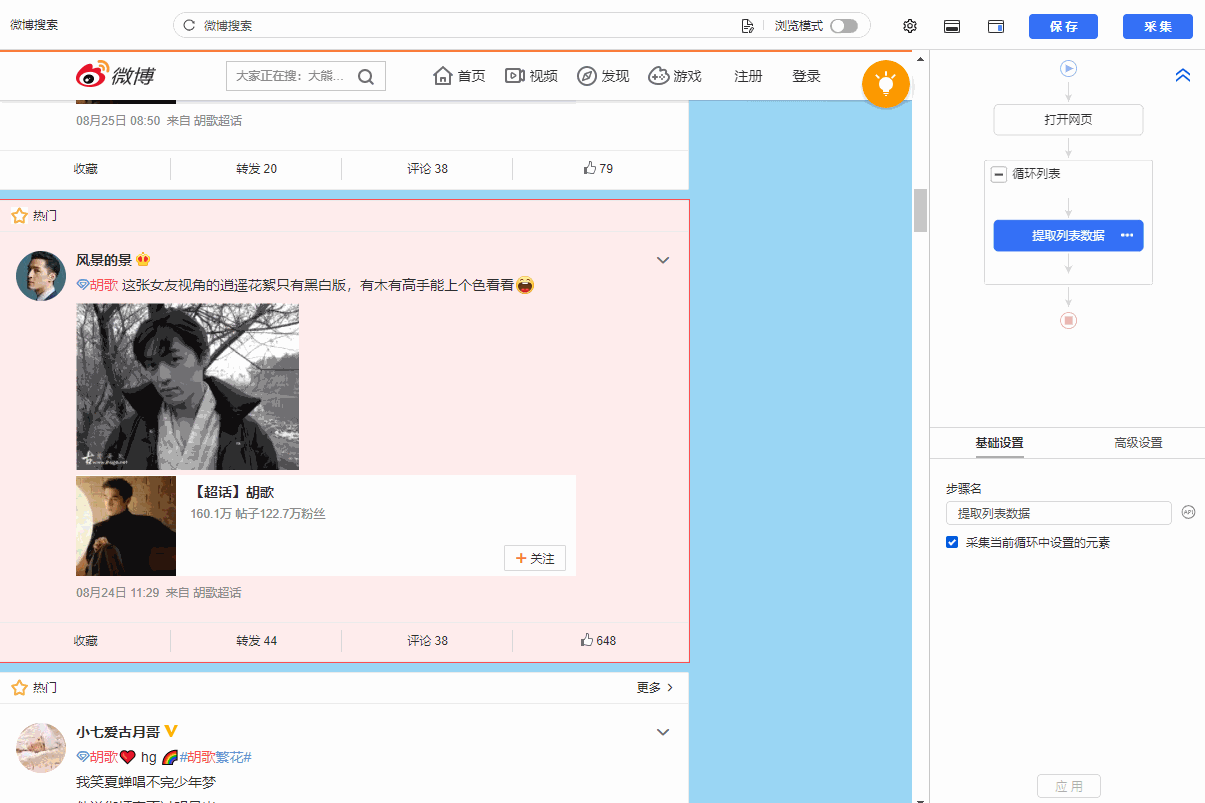Click the 关注 follow button
1205x803 pixels.
535,558
